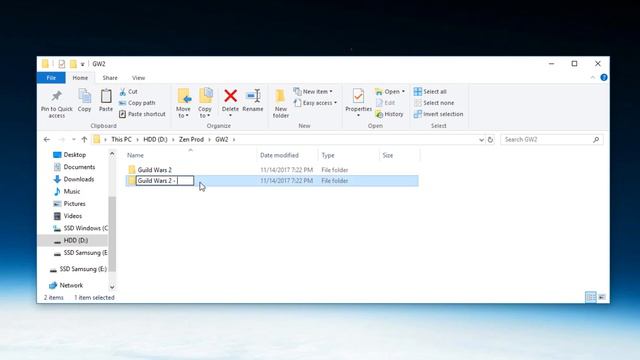
Task: Refresh the current folder view
Action: point(490,140)
